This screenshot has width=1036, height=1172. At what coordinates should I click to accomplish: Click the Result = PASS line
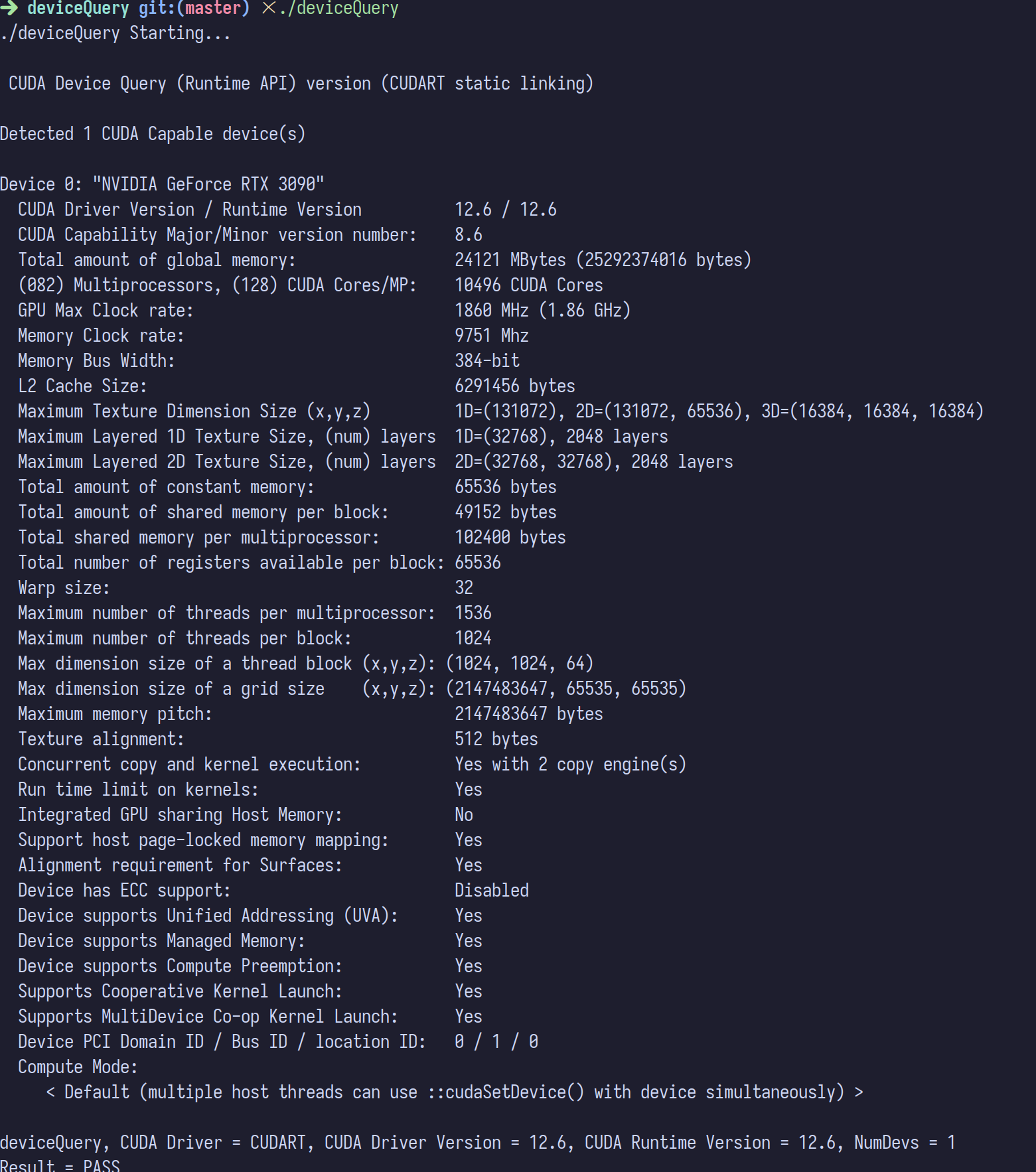click(60, 1165)
